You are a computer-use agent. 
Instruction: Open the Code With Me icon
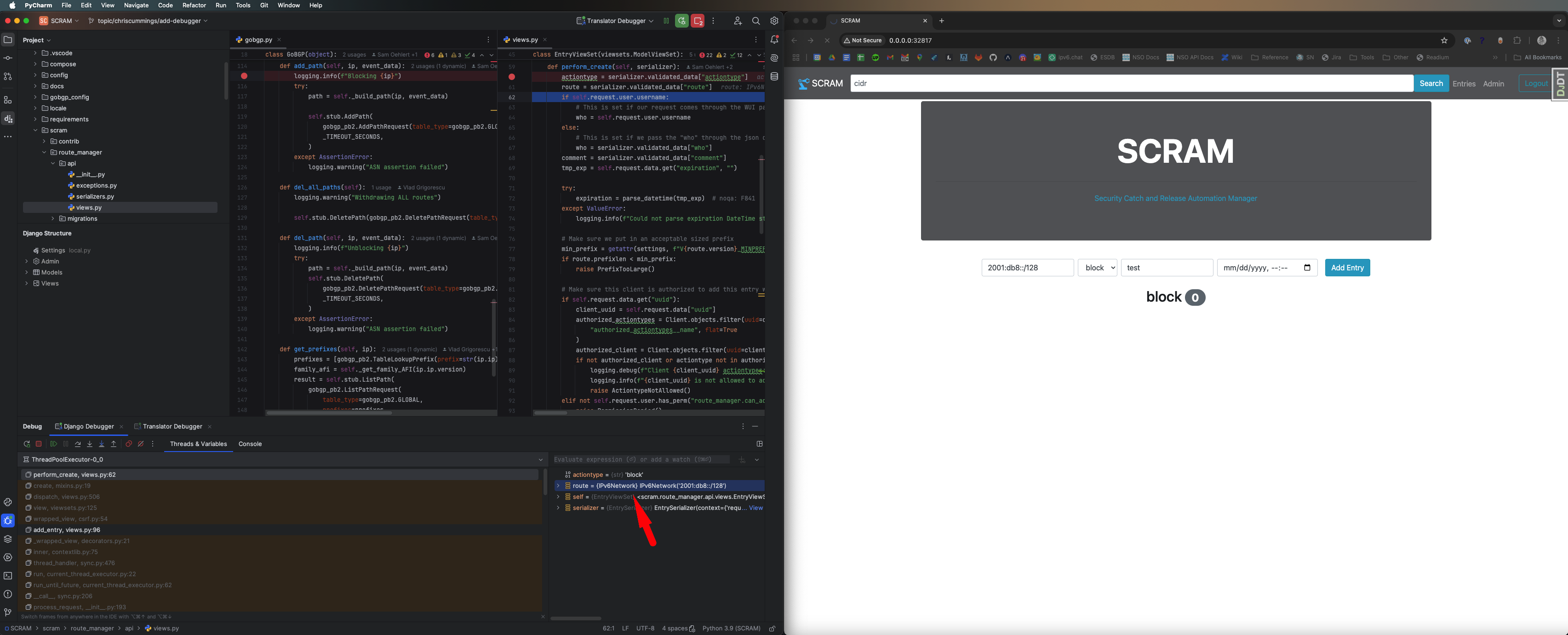click(738, 21)
